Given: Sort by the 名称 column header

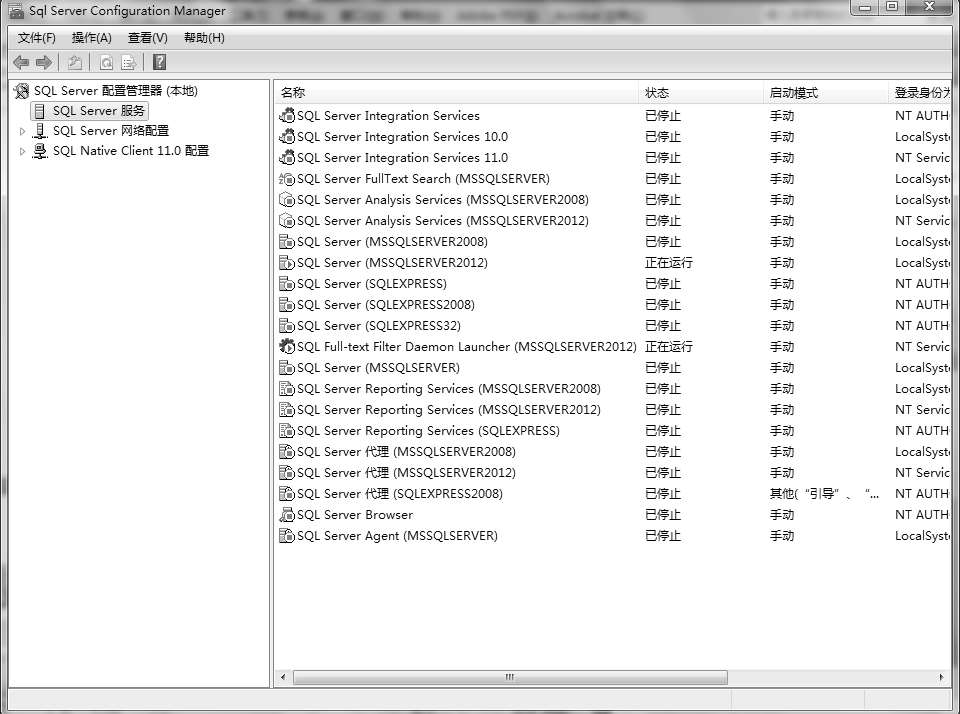Looking at the screenshot, I should 293,93.
